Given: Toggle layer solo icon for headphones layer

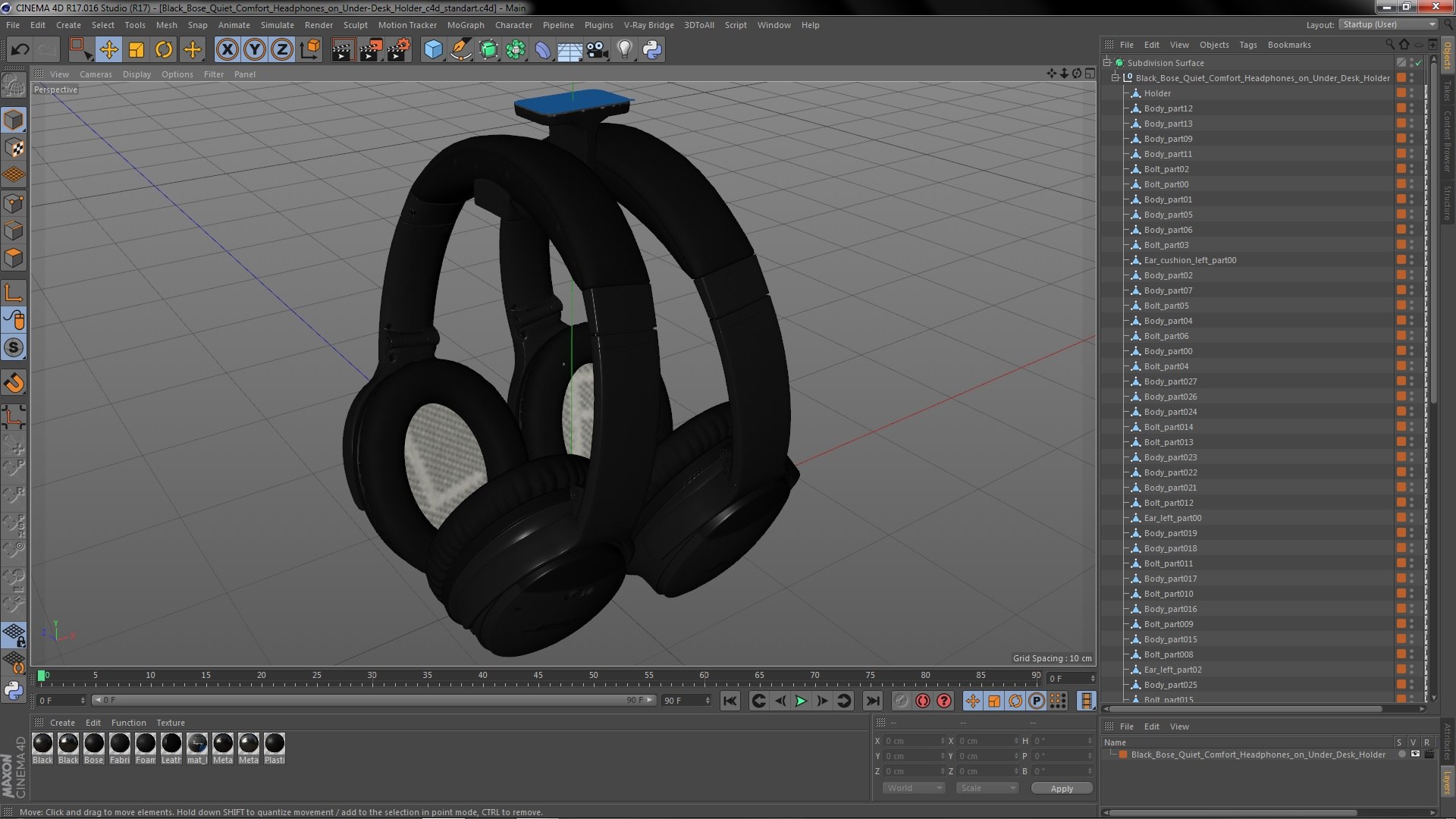Looking at the screenshot, I should [x=1402, y=755].
